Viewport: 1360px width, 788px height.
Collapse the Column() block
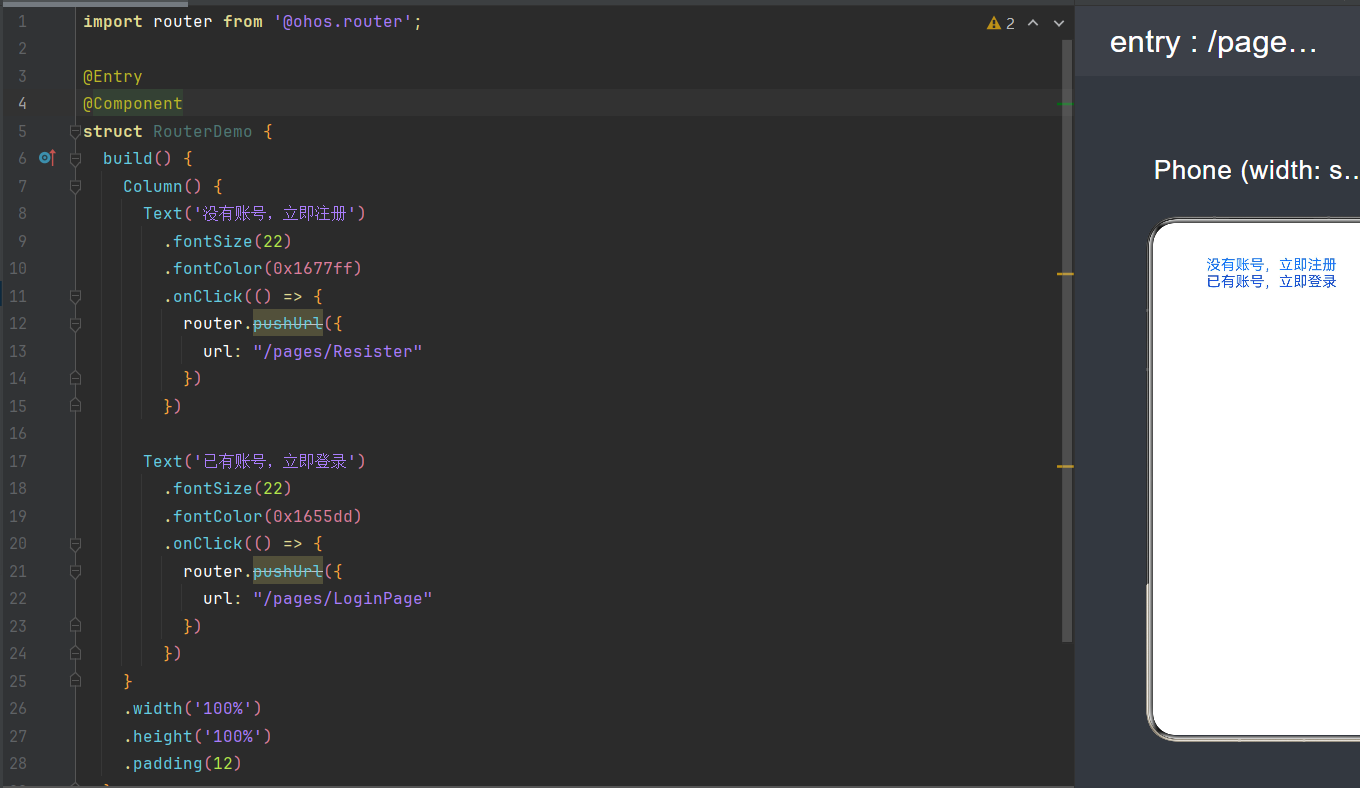coord(75,186)
